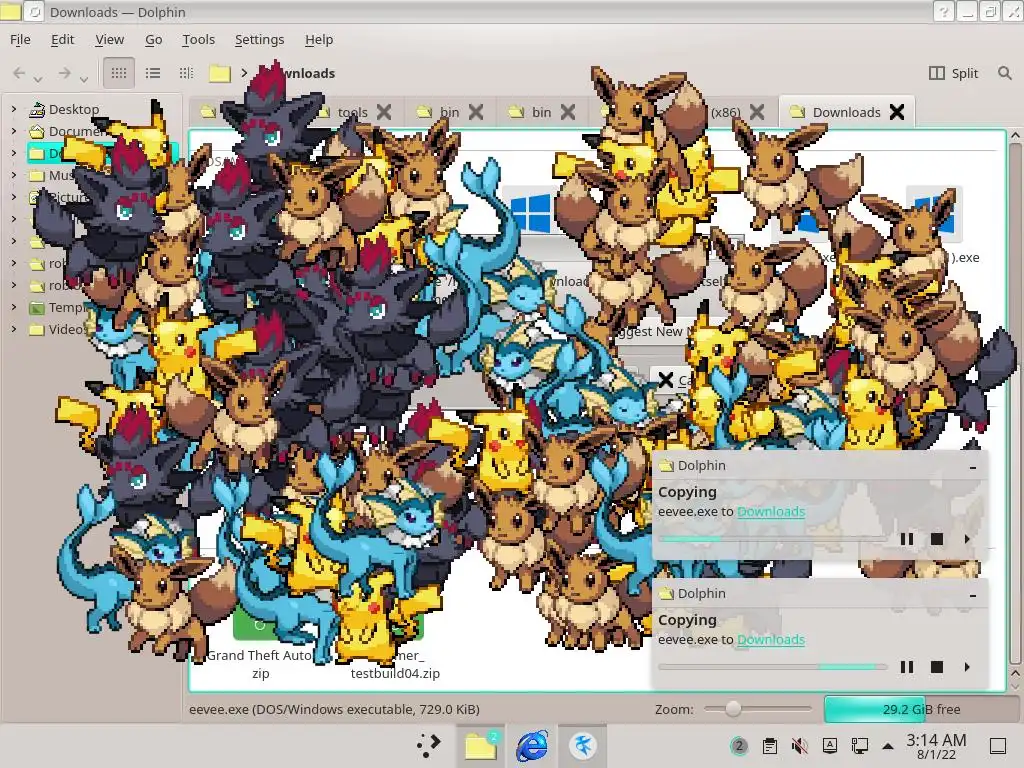Image resolution: width=1024 pixels, height=768 pixels.
Task: Select the Grand Theft Auto zip file
Action: coord(261,664)
